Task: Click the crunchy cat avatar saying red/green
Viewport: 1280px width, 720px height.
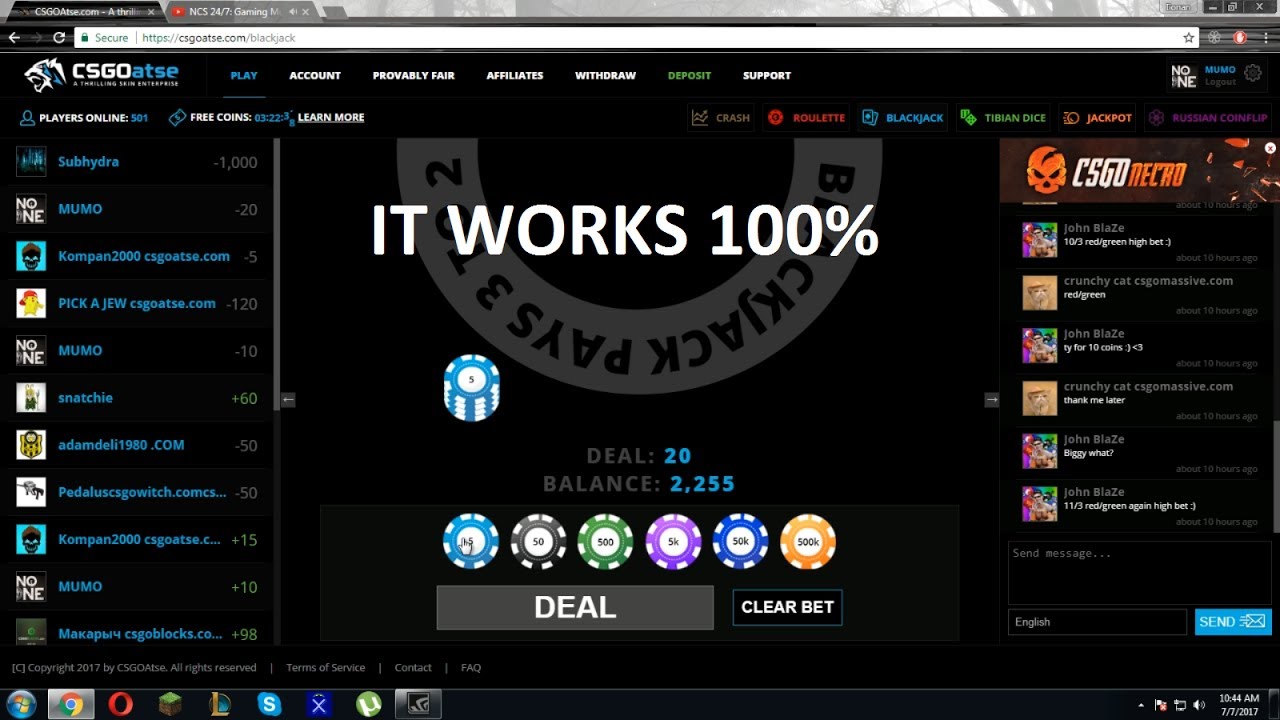Action: coord(1040,293)
